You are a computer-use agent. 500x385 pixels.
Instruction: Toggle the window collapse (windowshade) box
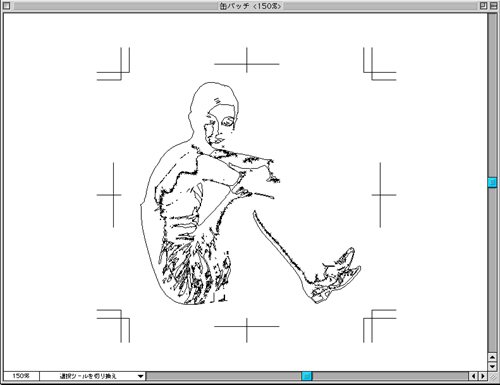pyautogui.click(x=493, y=6)
